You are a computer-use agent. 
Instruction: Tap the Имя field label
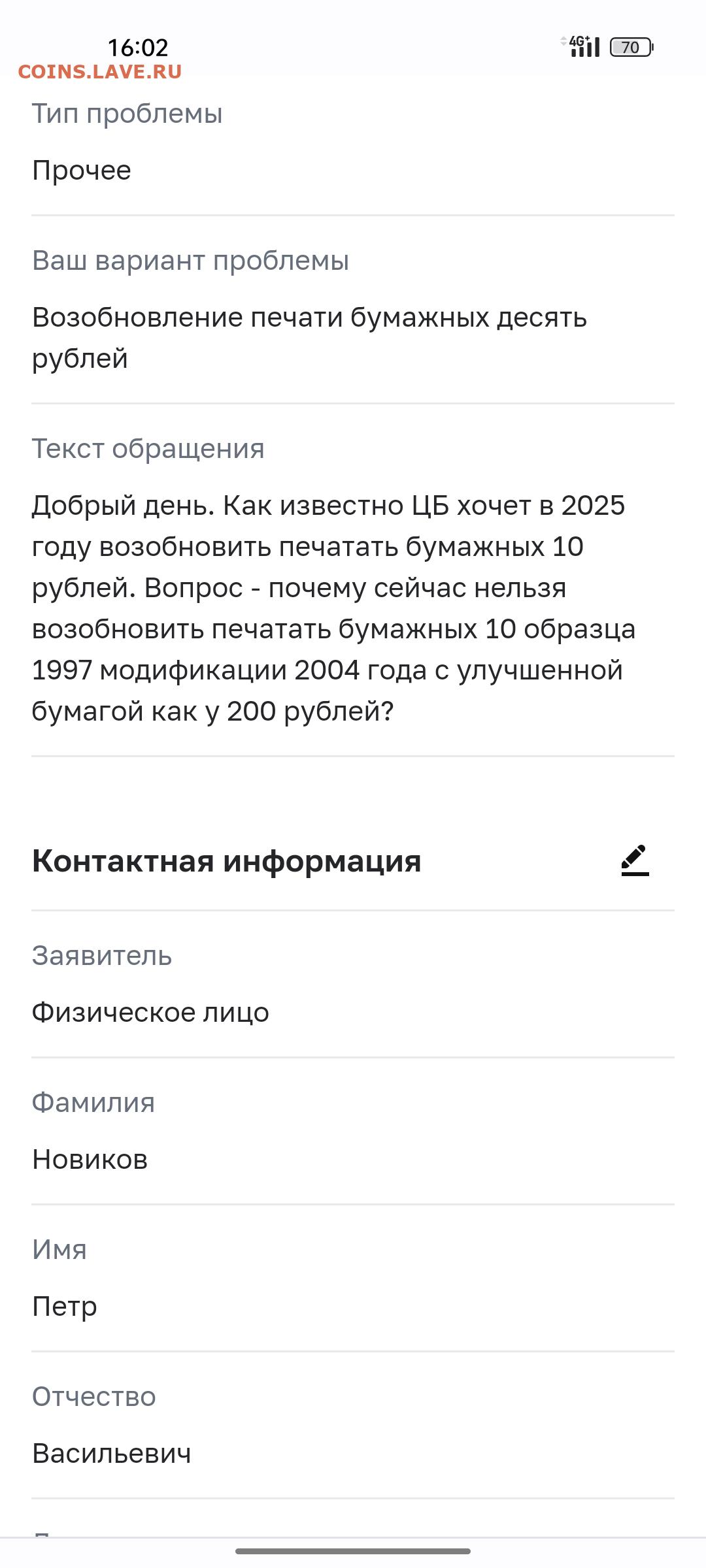(x=59, y=1250)
